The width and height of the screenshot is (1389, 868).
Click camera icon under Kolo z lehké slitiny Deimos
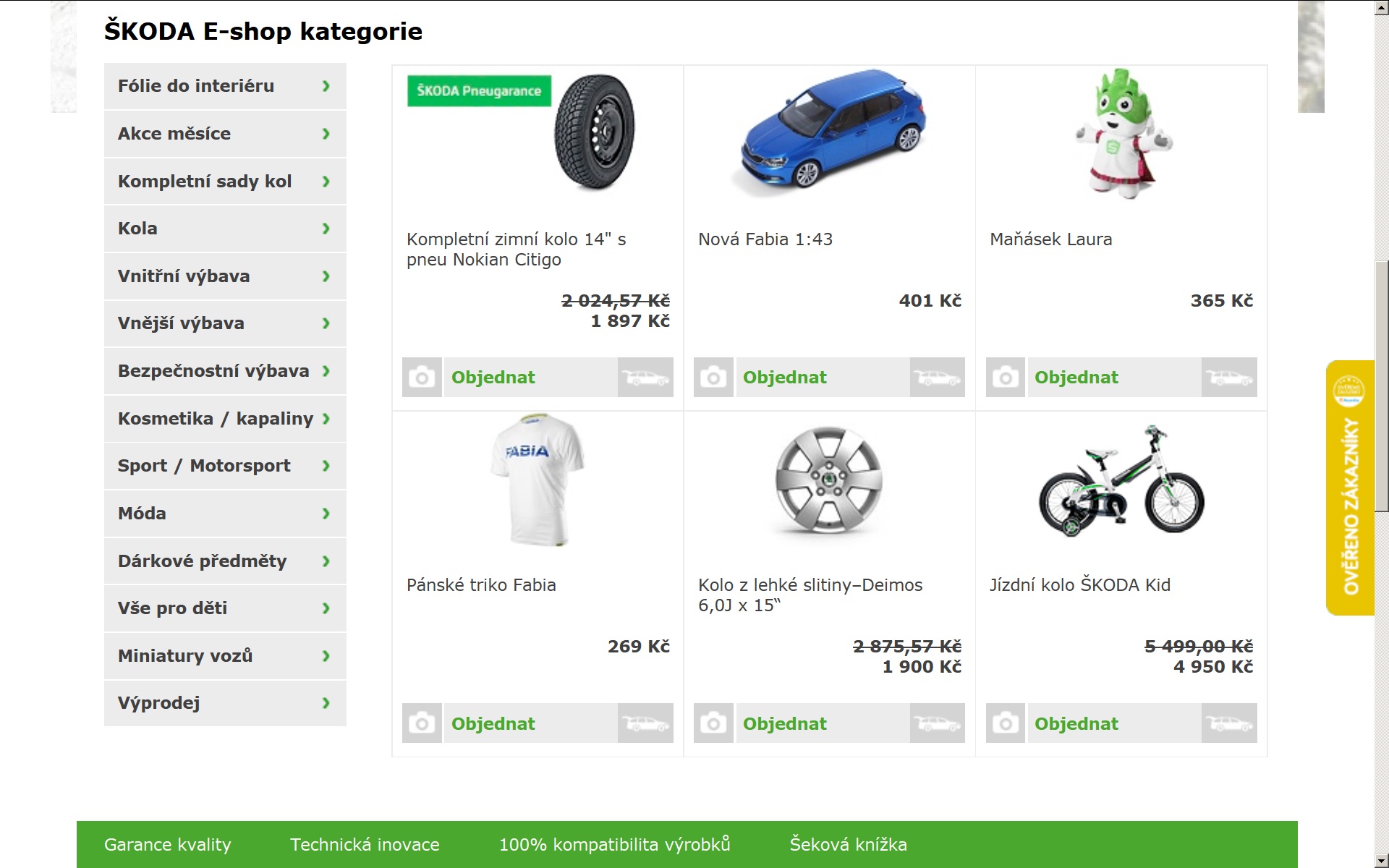tap(713, 723)
